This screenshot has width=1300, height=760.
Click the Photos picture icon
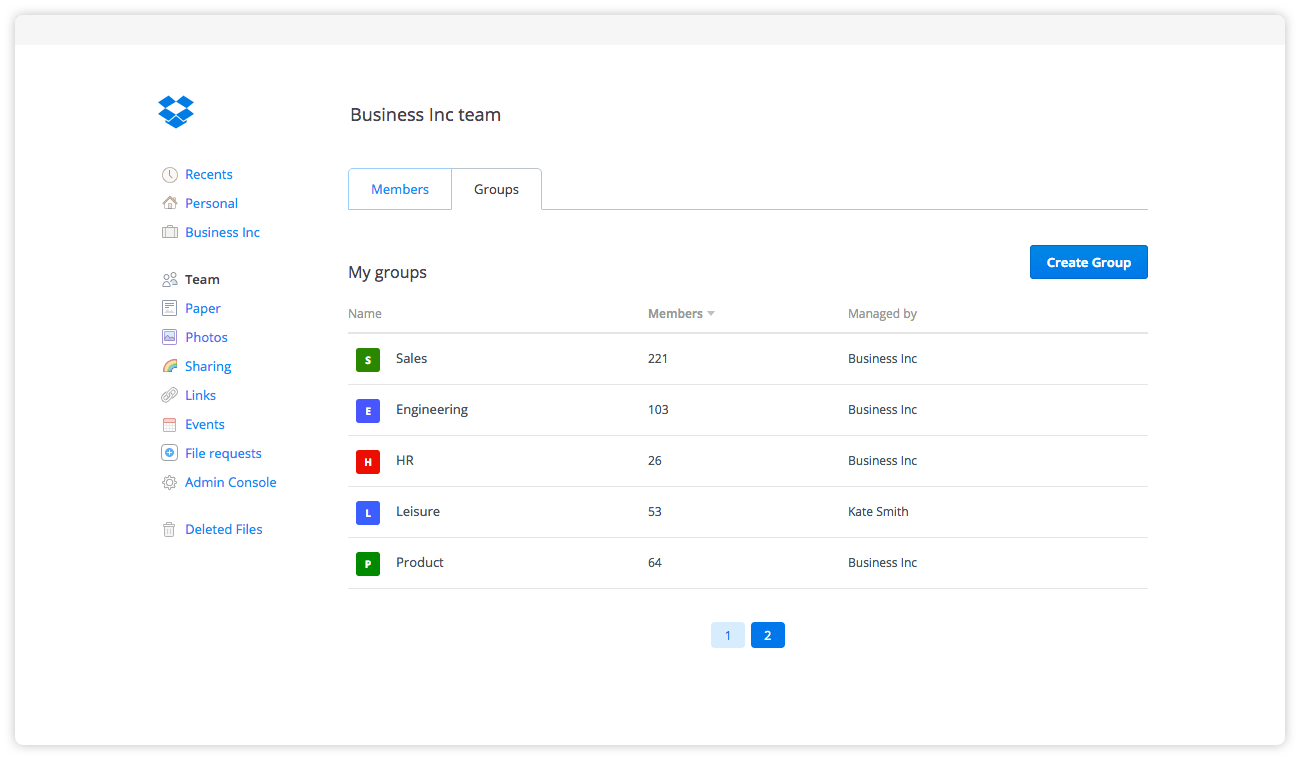click(170, 337)
